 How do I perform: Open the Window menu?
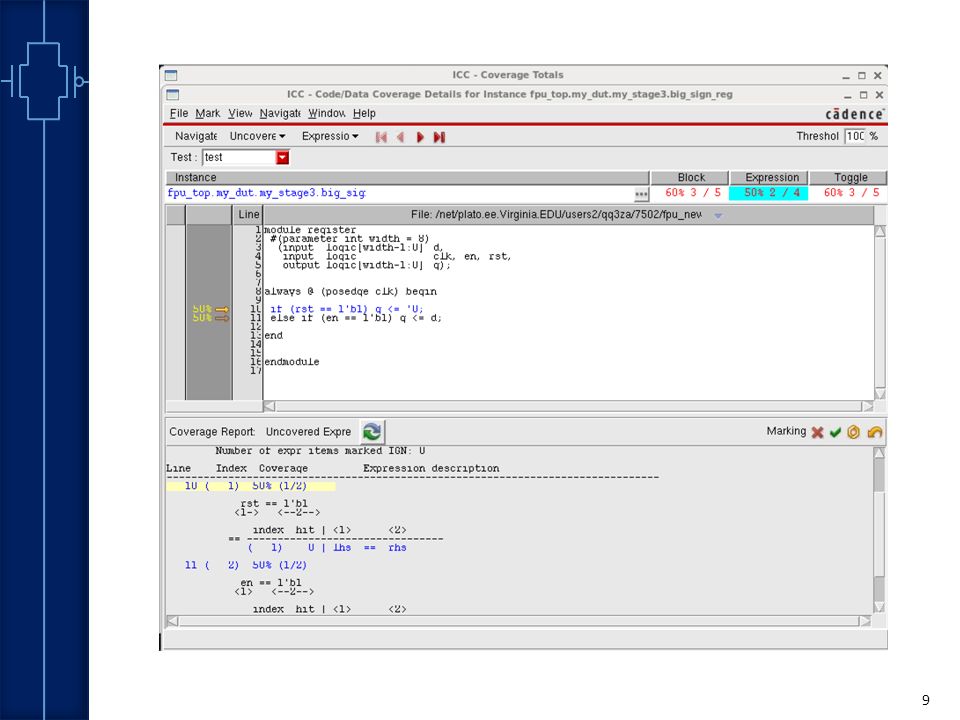tap(327, 113)
